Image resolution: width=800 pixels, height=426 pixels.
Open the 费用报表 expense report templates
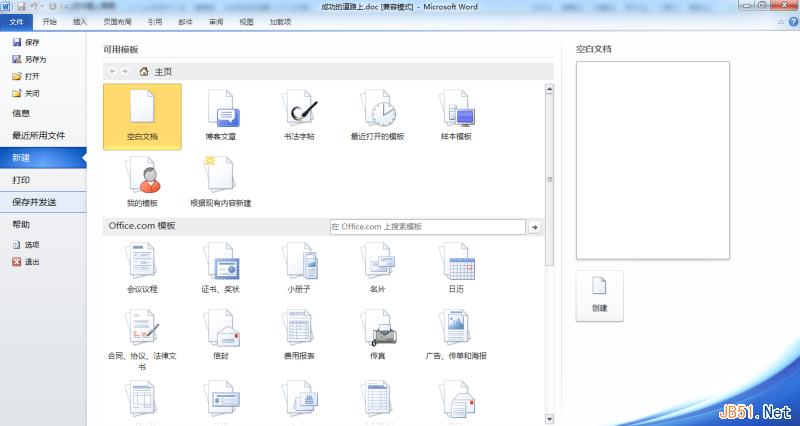(299, 334)
